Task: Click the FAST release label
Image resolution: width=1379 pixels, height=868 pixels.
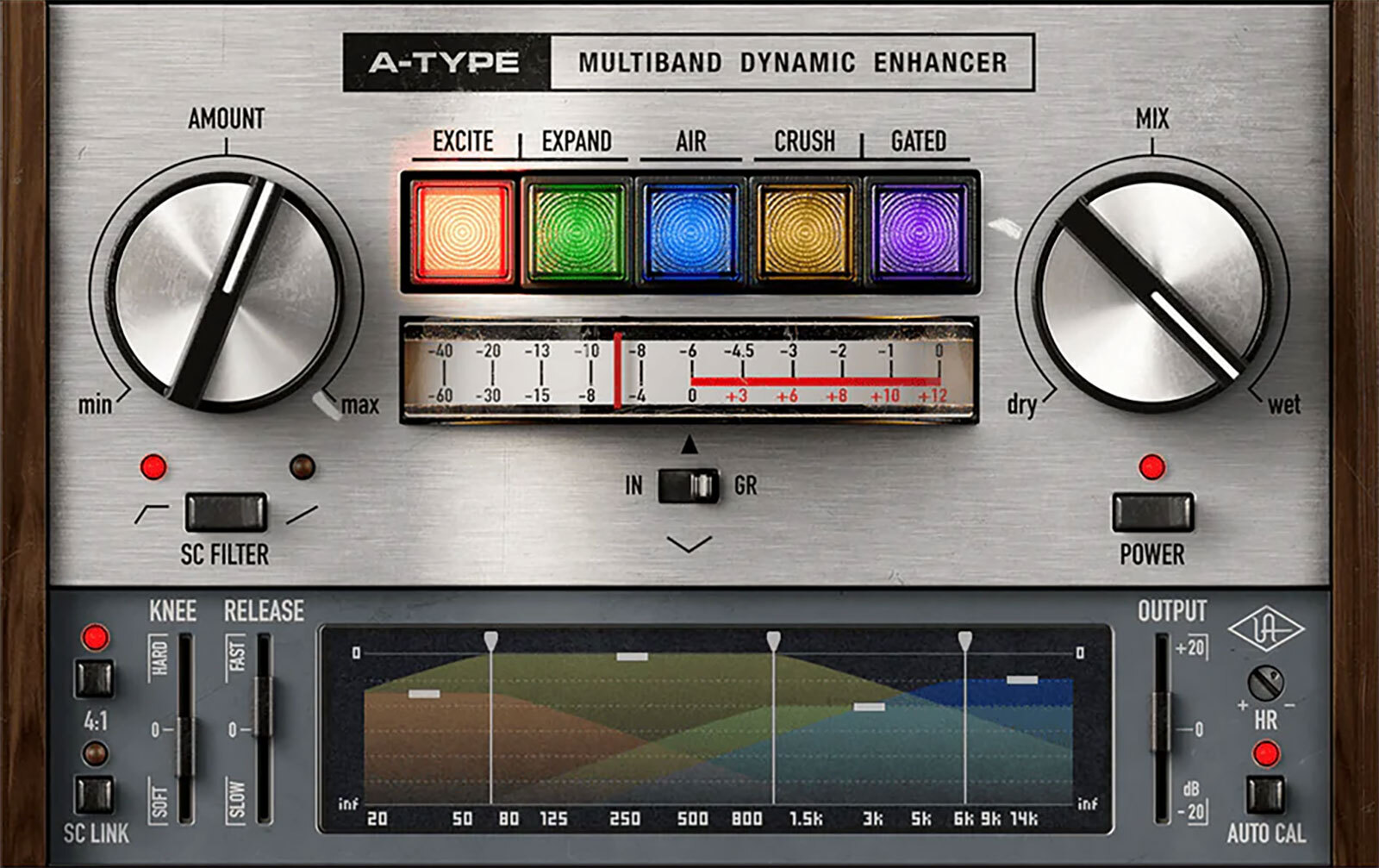Action: click(237, 656)
